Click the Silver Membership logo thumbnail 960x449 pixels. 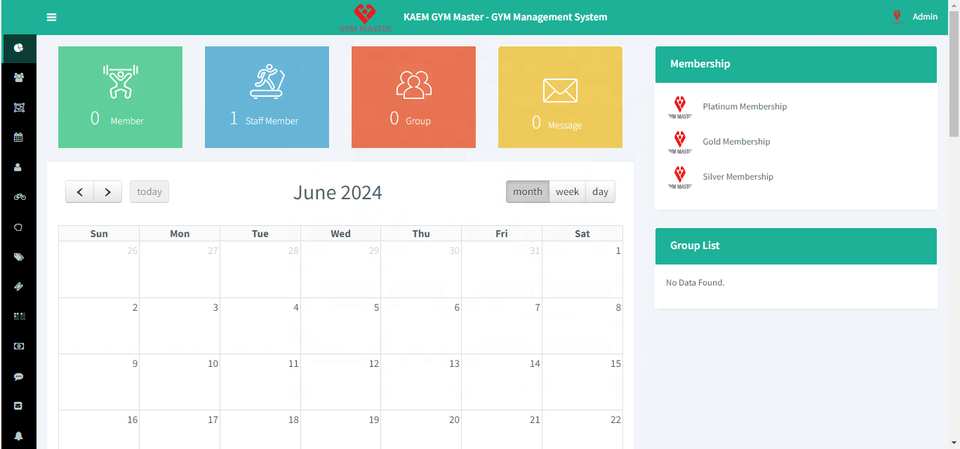[x=680, y=176]
